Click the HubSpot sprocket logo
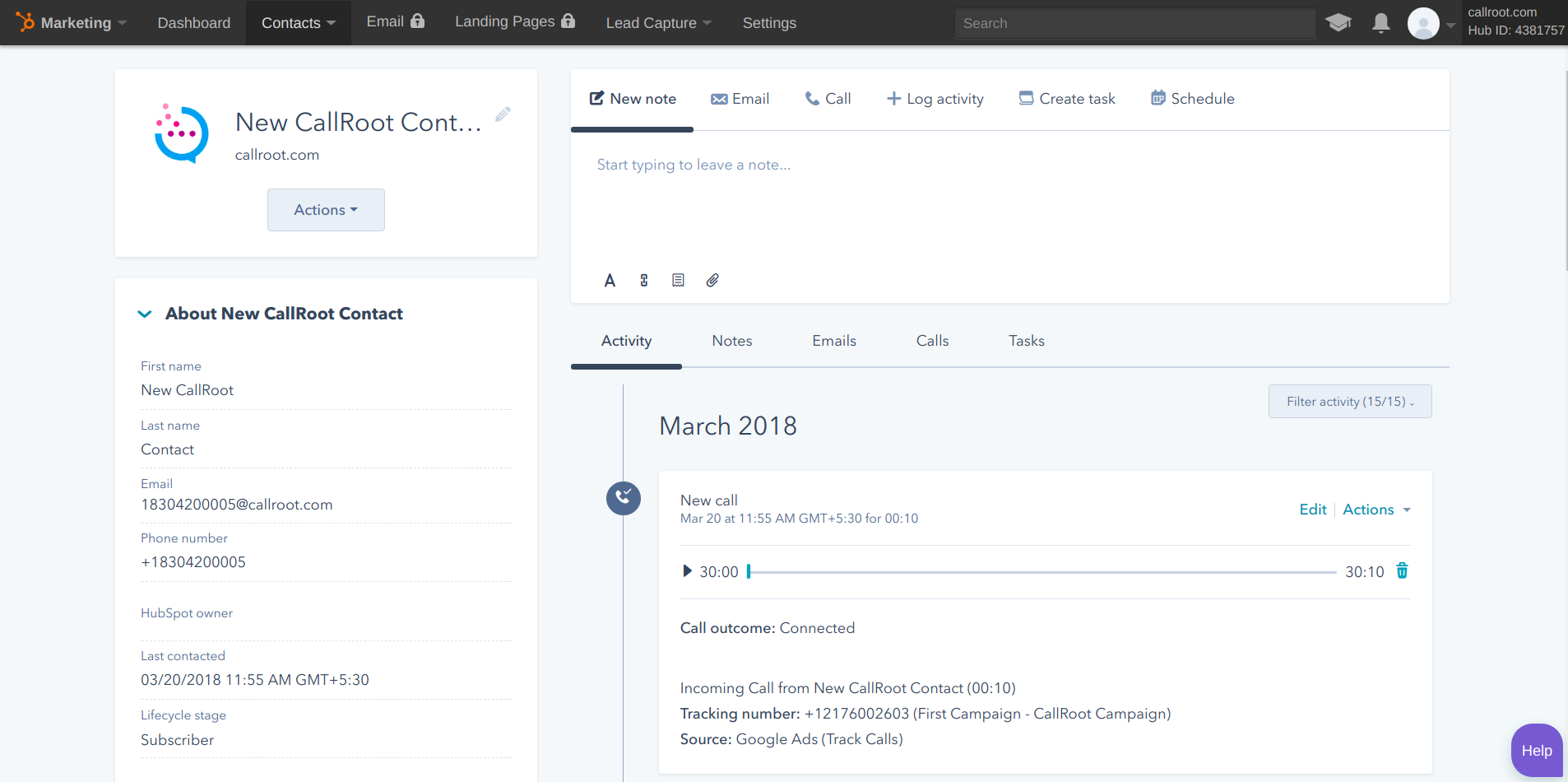This screenshot has height=782, width=1568. 26,22
